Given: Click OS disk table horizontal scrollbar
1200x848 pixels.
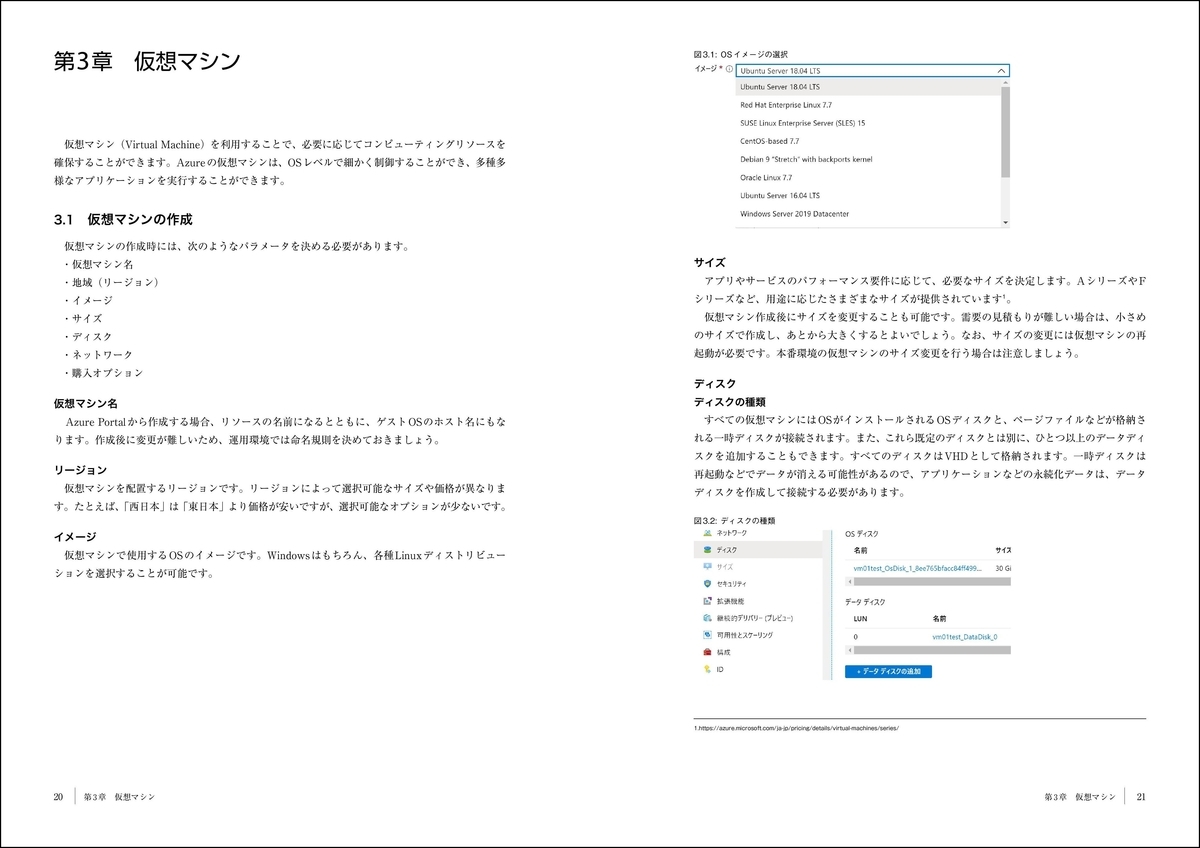Looking at the screenshot, I should (x=930, y=581).
